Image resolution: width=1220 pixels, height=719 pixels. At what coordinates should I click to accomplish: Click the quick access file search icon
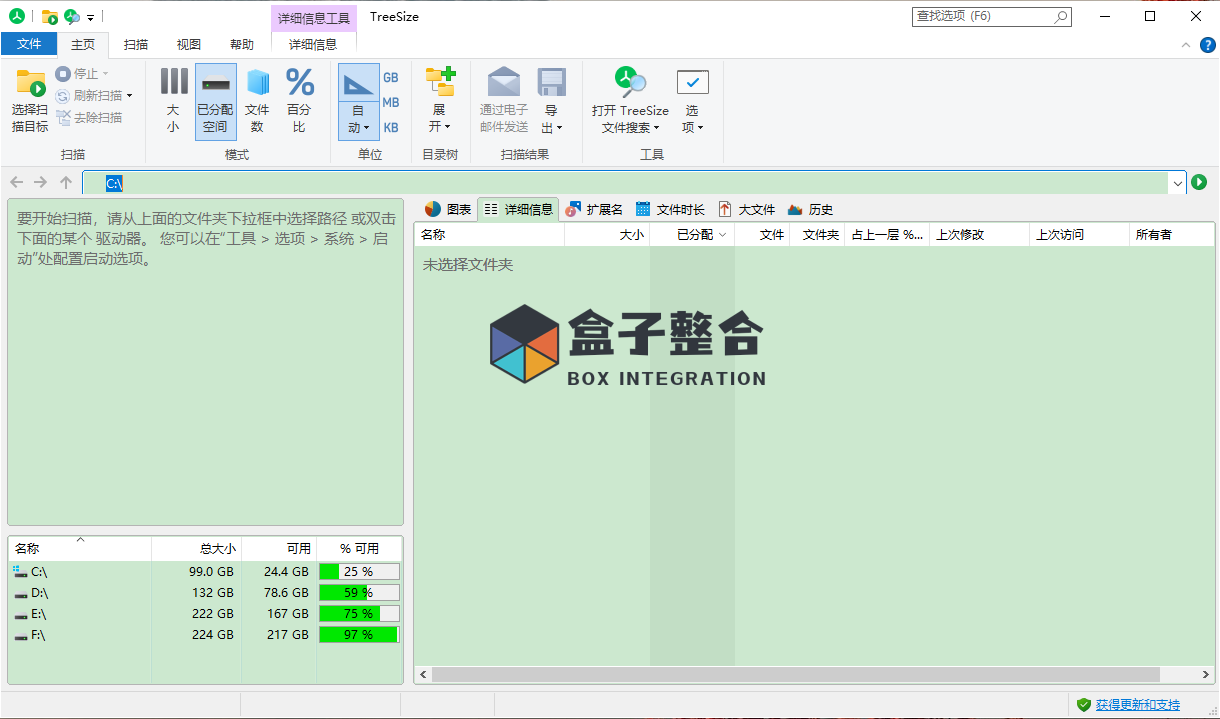tap(72, 16)
